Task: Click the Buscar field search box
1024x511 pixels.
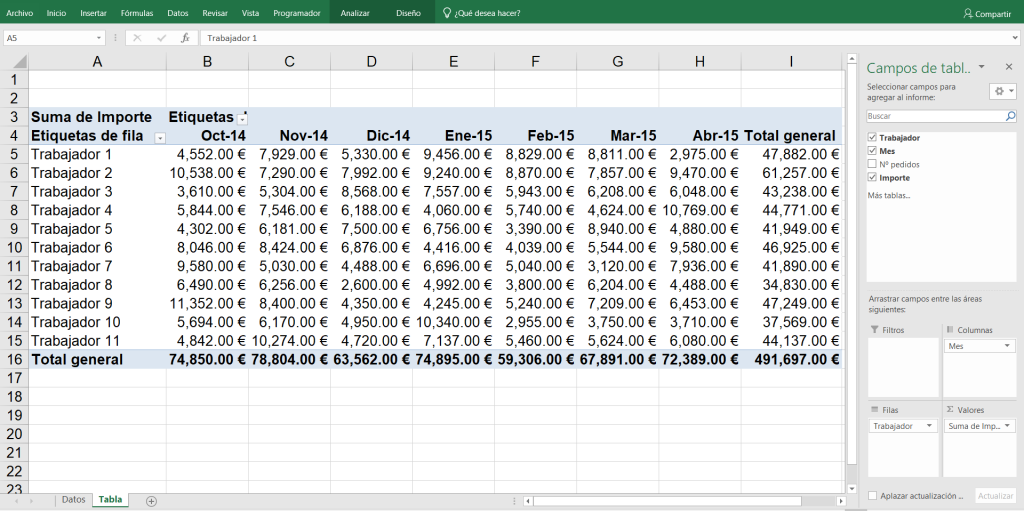Action: pos(934,117)
